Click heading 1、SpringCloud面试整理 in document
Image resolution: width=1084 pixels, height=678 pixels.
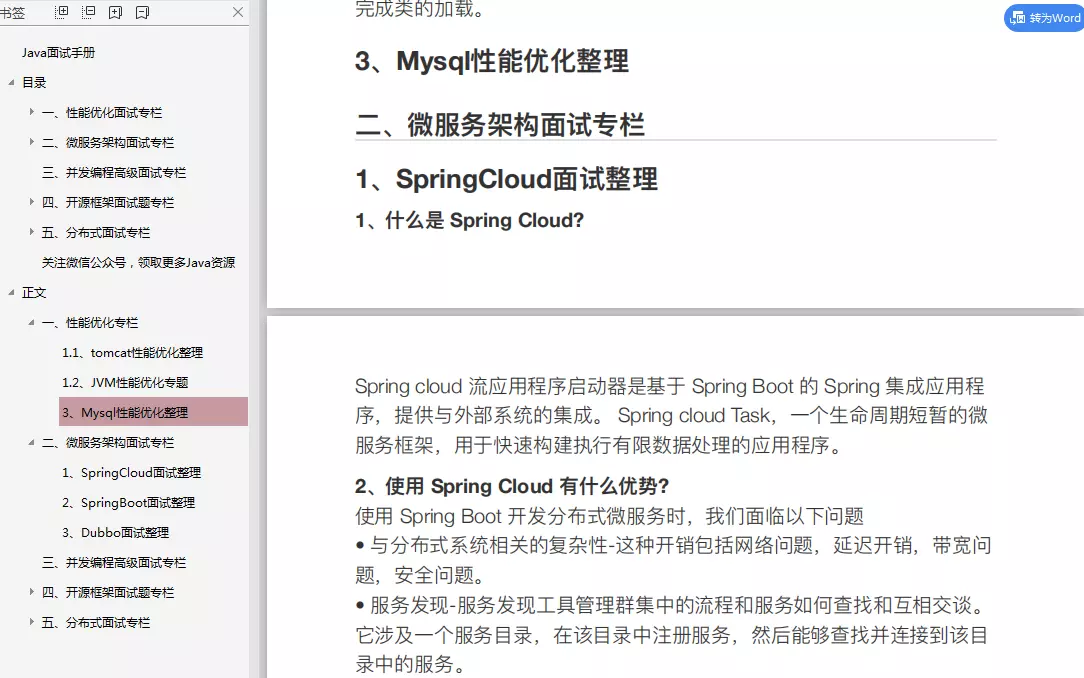(x=506, y=179)
